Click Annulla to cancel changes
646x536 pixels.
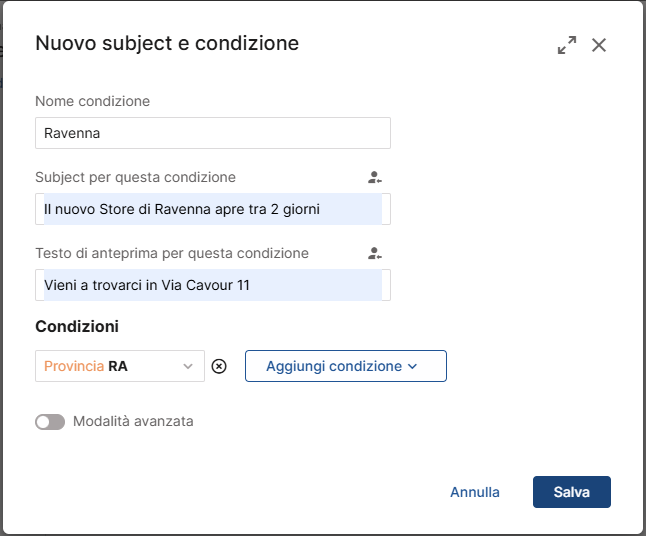point(475,492)
